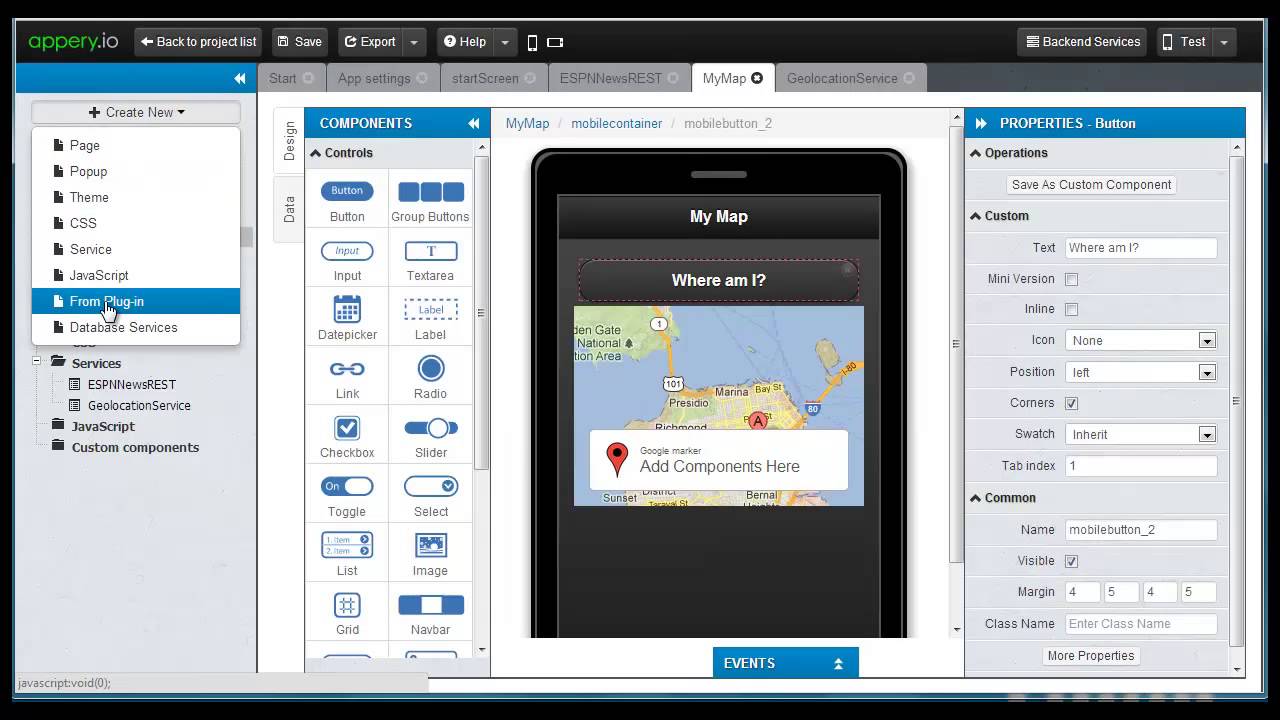Choose the Link component icon
The image size is (1280, 720).
coord(347,369)
